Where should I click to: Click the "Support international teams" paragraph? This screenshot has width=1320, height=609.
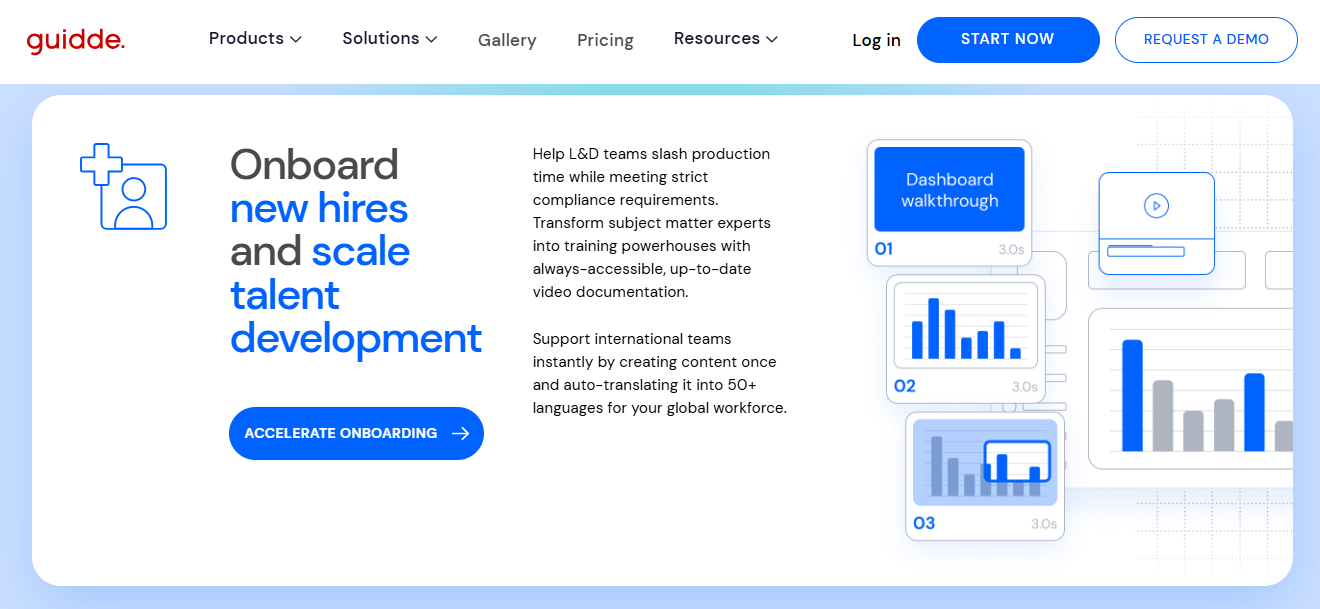(660, 373)
